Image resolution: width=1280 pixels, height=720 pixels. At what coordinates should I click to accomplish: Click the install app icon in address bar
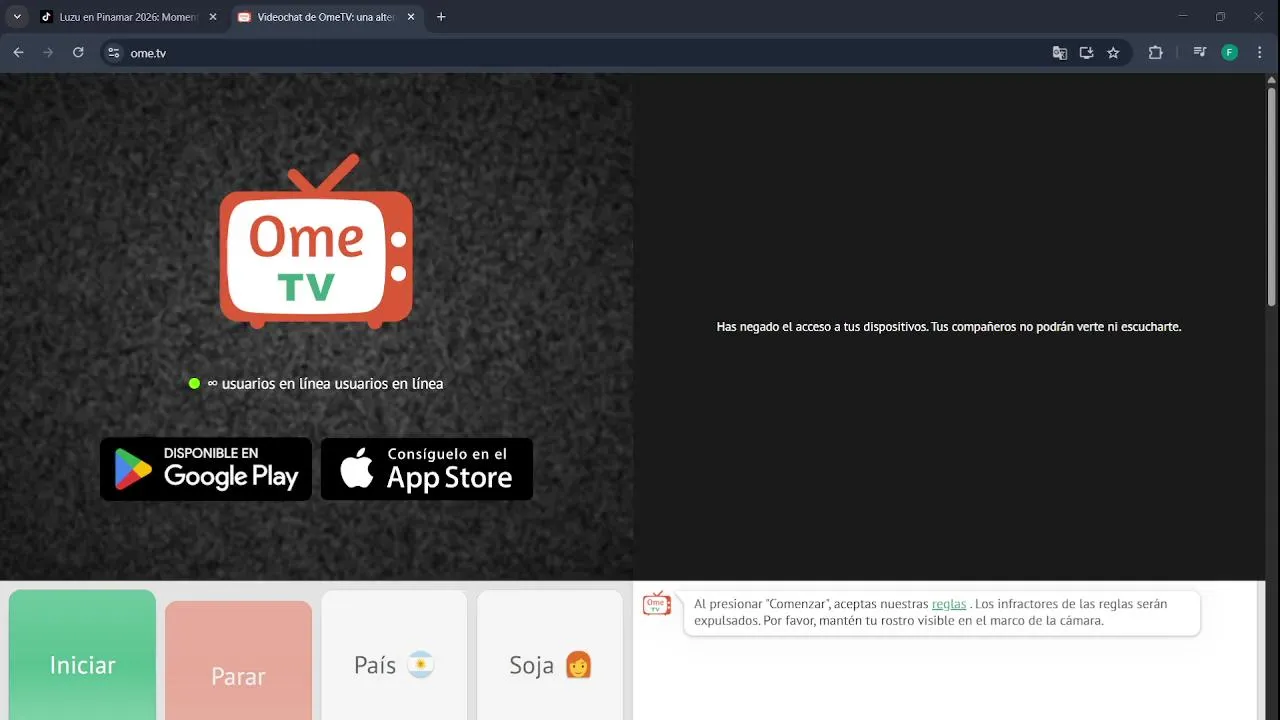click(x=1087, y=53)
